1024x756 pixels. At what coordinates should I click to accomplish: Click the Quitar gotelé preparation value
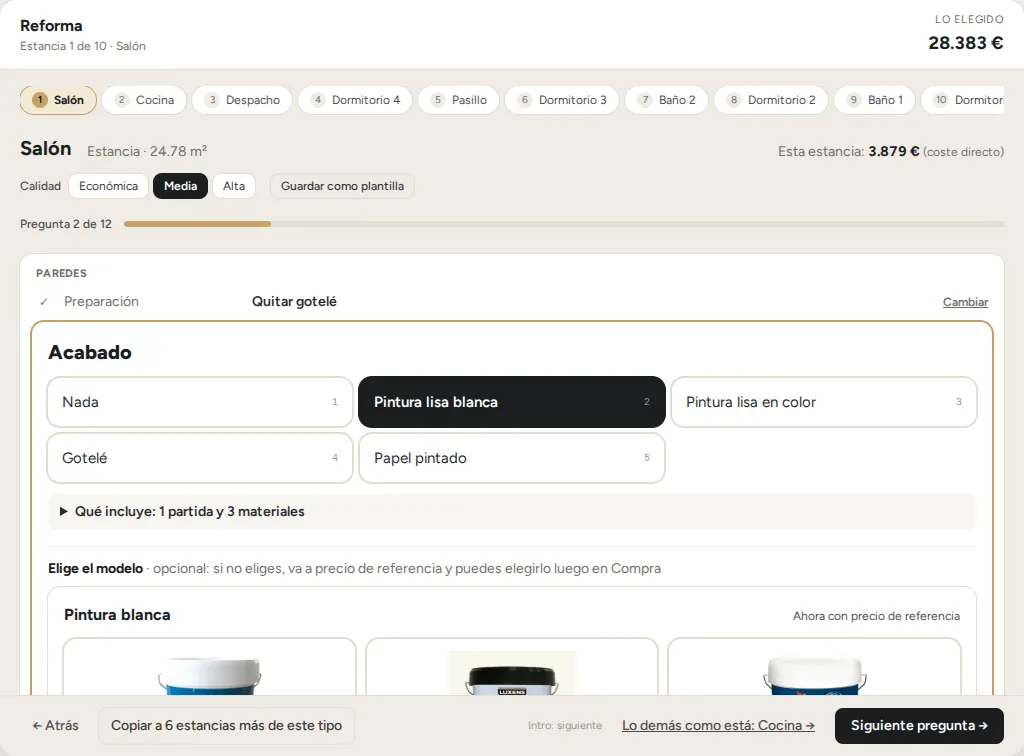point(295,302)
